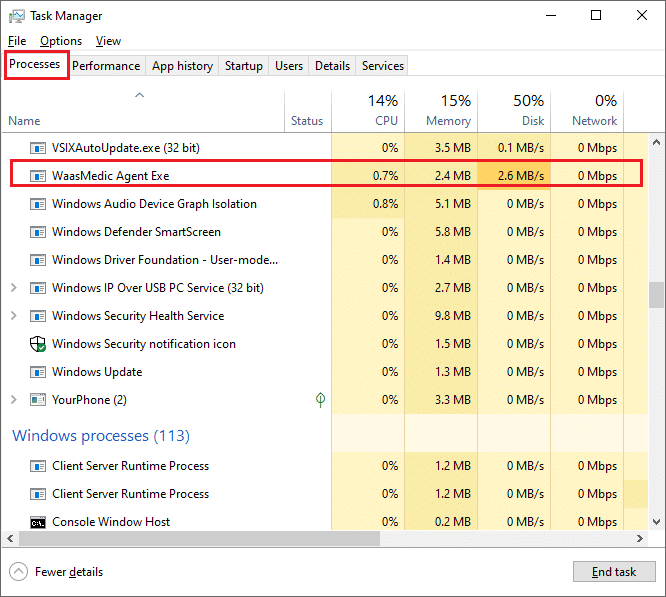Click the sort arrow above the Name column
Viewport: 666px width, 597px height.
pyautogui.click(x=139, y=95)
